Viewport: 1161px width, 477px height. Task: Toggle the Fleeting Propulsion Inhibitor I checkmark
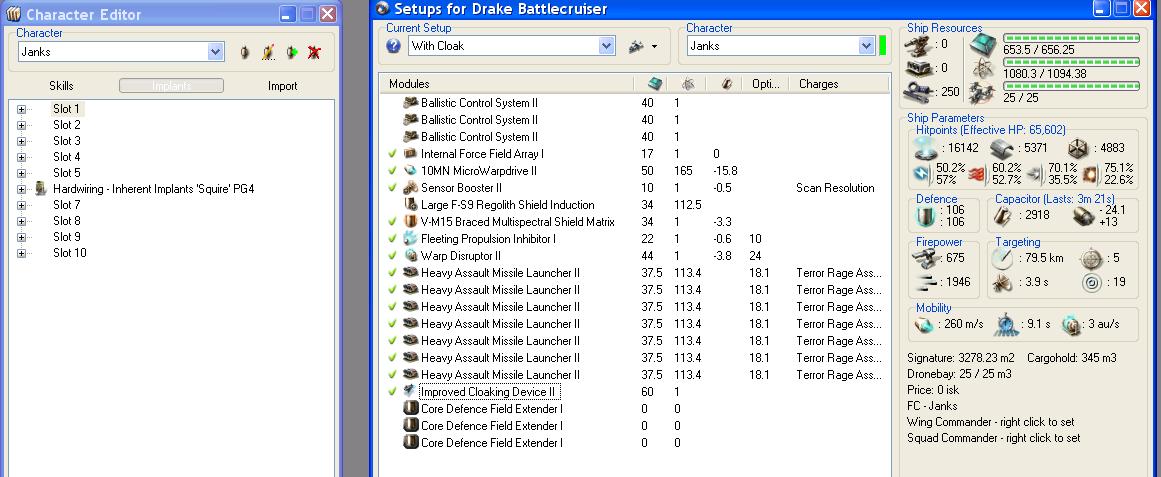392,239
